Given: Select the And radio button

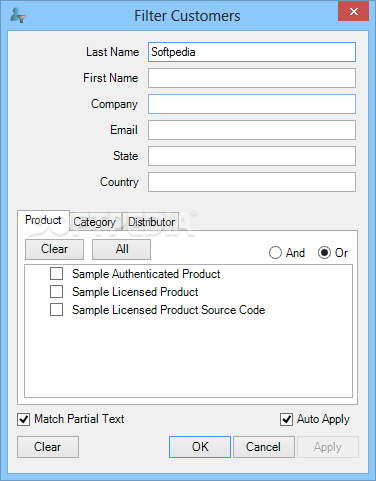Looking at the screenshot, I should tap(275, 253).
